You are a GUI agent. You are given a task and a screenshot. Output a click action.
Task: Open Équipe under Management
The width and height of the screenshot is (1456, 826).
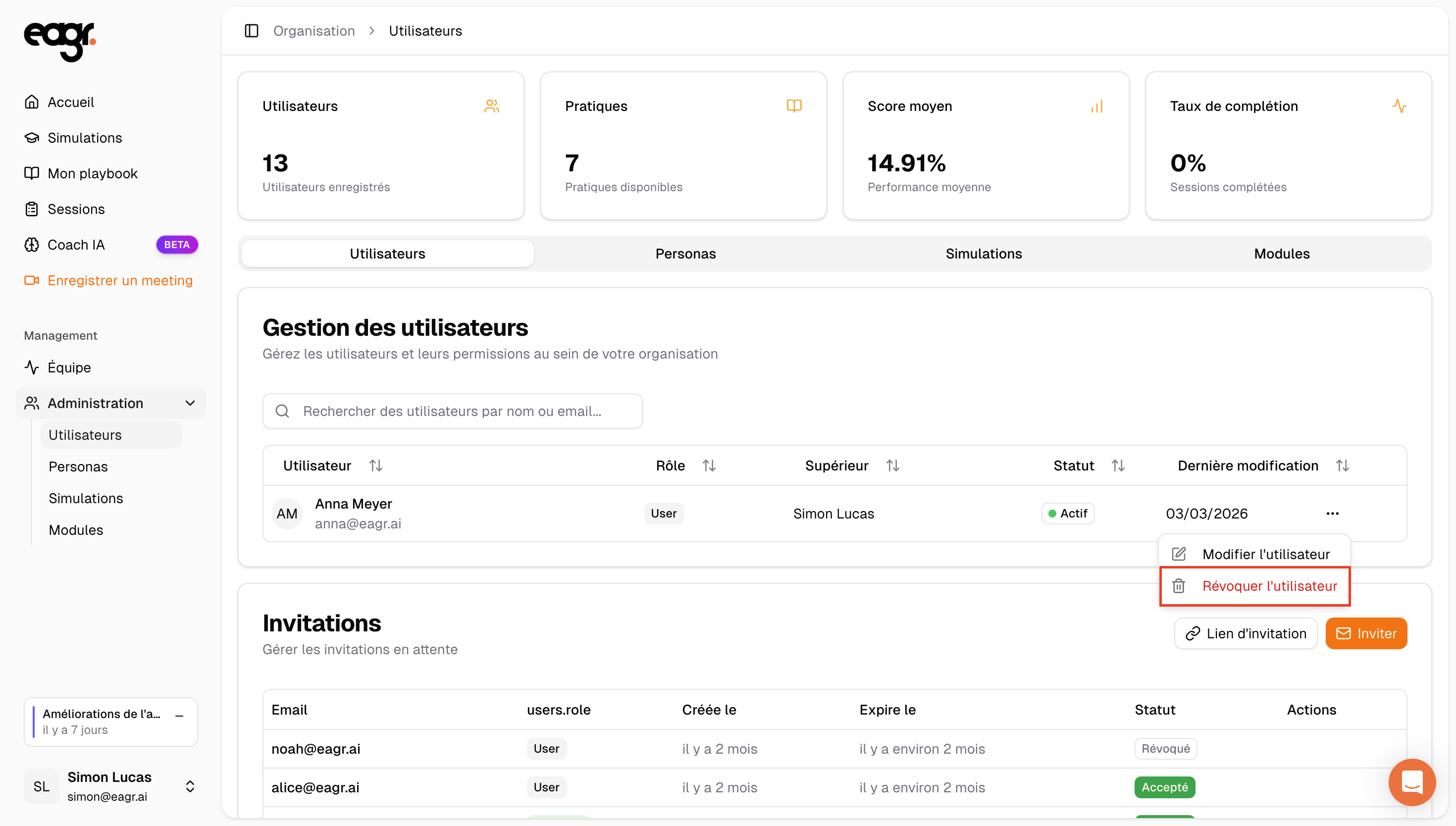pos(69,367)
